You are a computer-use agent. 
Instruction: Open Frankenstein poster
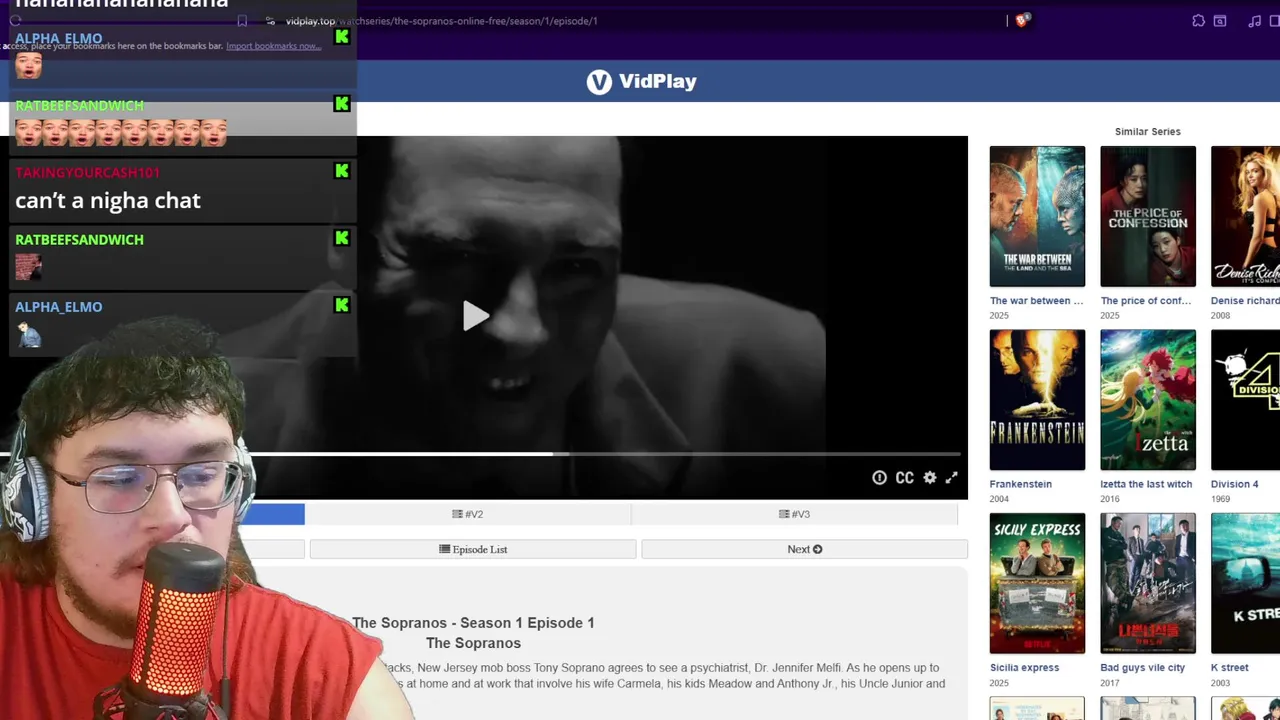(1037, 400)
